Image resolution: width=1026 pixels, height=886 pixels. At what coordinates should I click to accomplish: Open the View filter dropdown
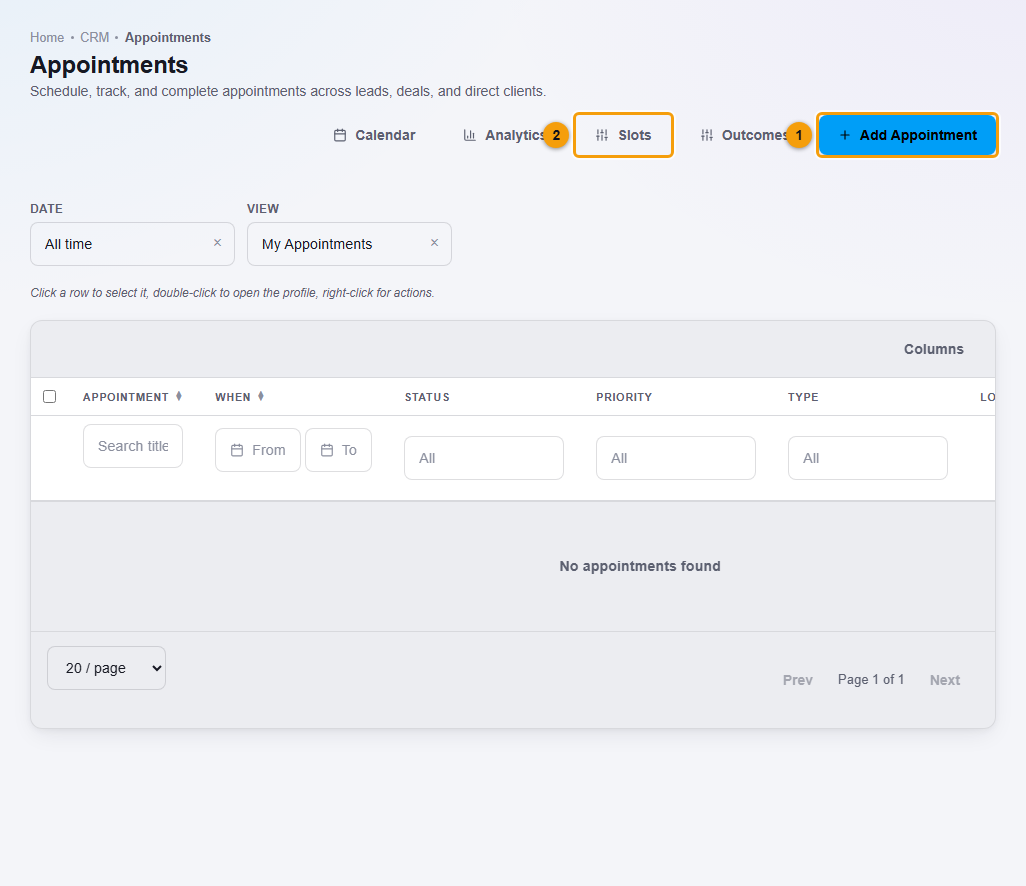pos(349,244)
